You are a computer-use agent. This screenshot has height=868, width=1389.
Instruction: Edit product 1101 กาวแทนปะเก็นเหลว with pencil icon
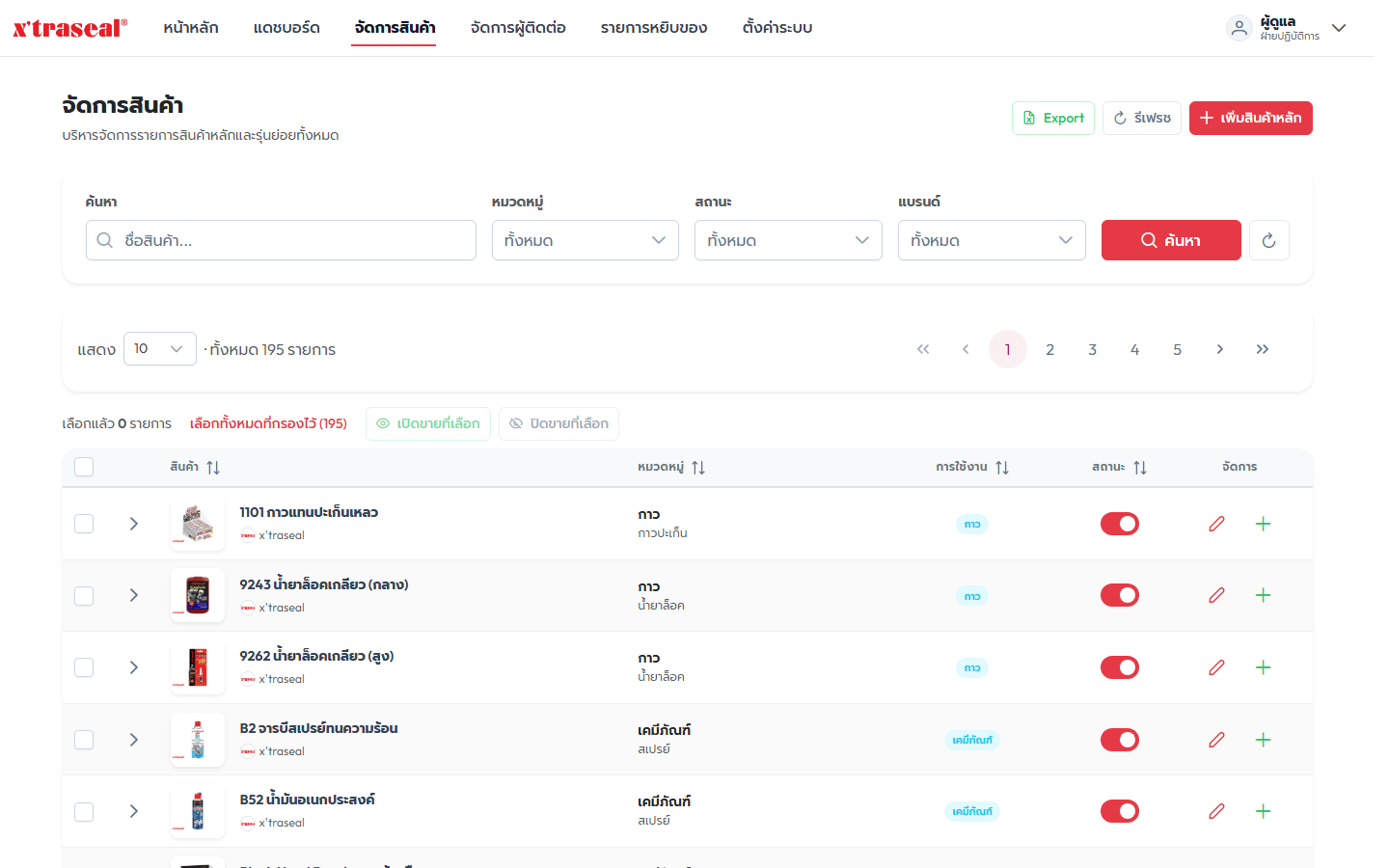click(1216, 524)
